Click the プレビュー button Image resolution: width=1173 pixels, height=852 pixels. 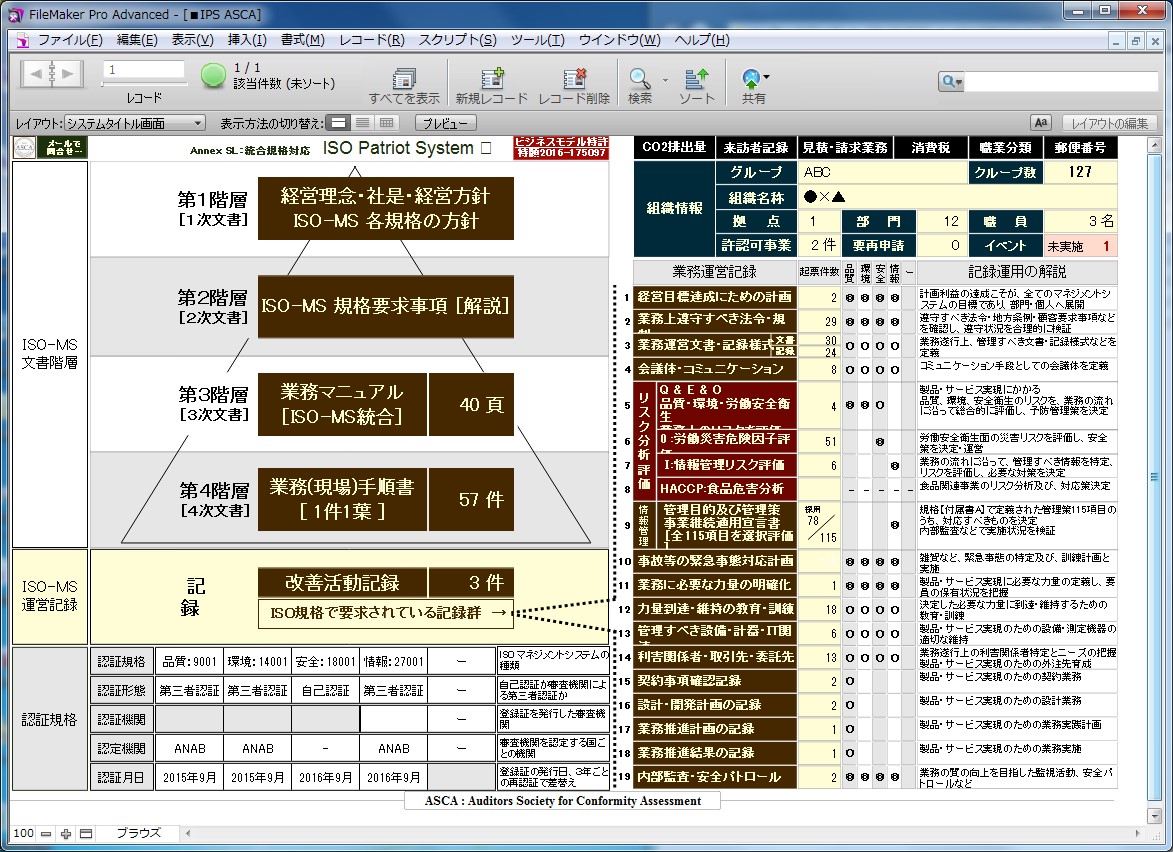445,123
